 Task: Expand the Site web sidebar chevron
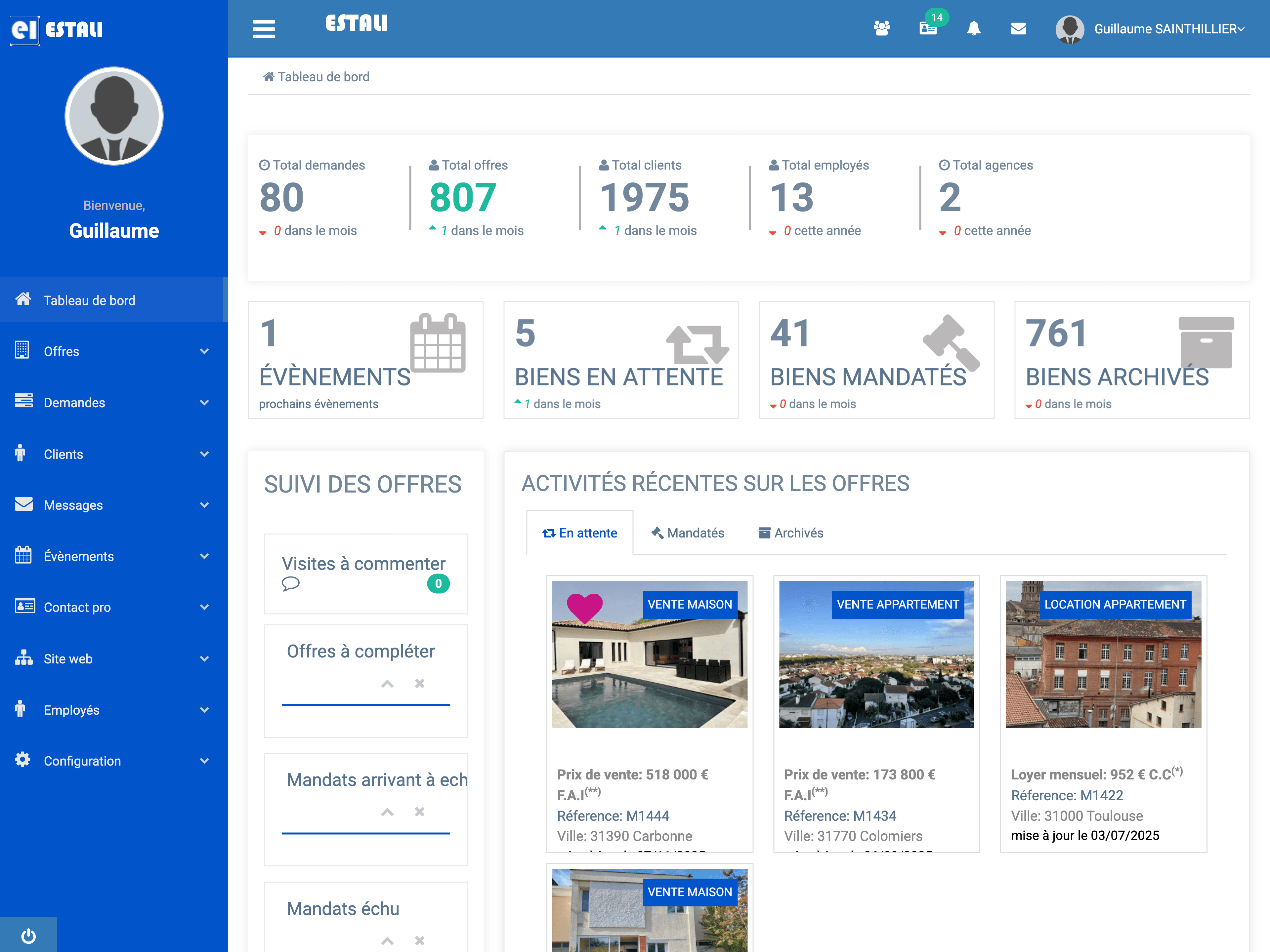click(x=205, y=658)
